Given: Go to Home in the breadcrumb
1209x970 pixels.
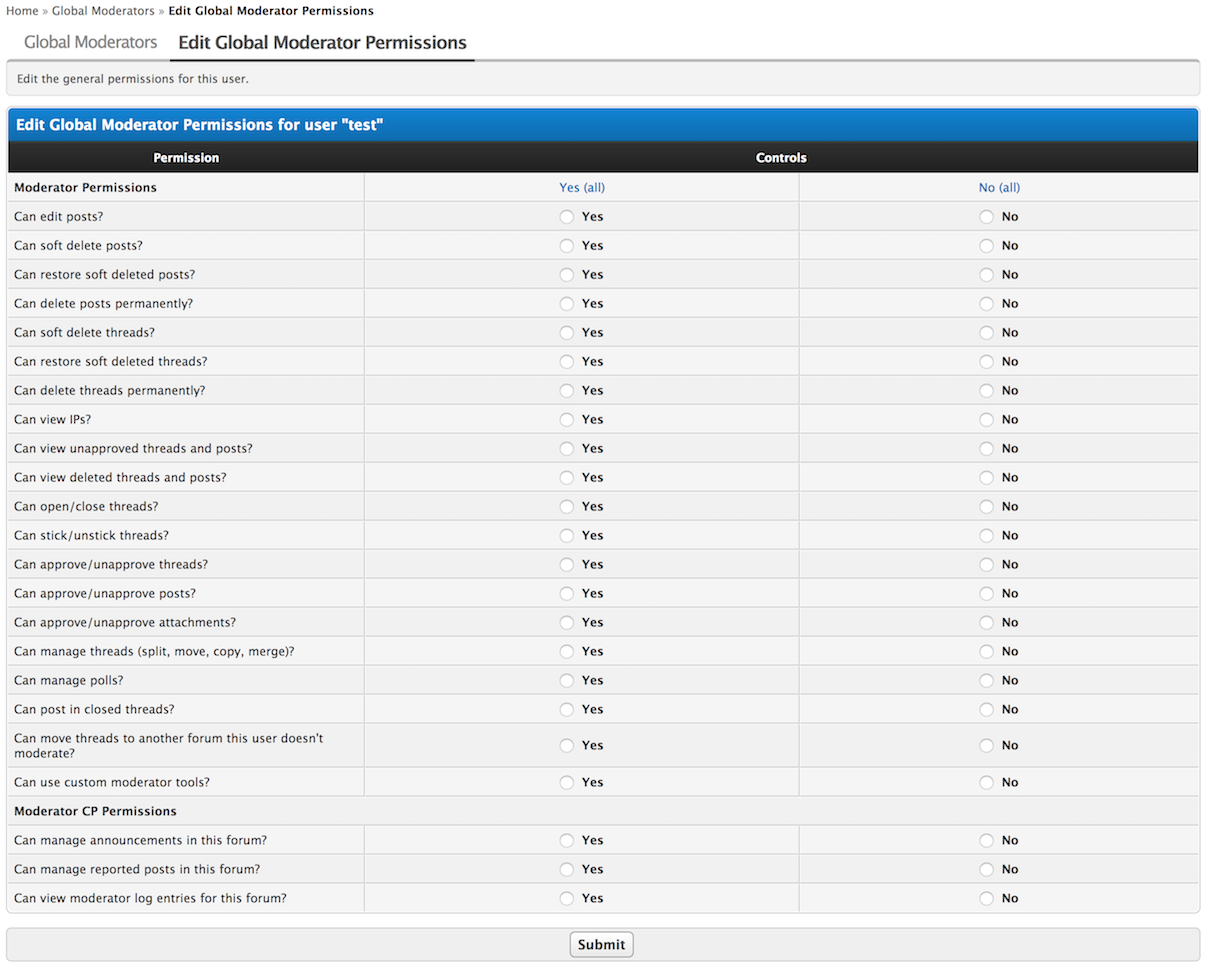Looking at the screenshot, I should [x=22, y=11].
